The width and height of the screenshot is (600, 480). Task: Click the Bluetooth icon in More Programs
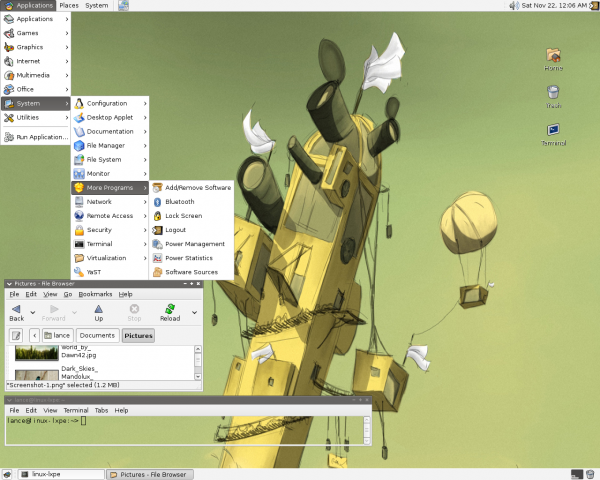pos(157,202)
